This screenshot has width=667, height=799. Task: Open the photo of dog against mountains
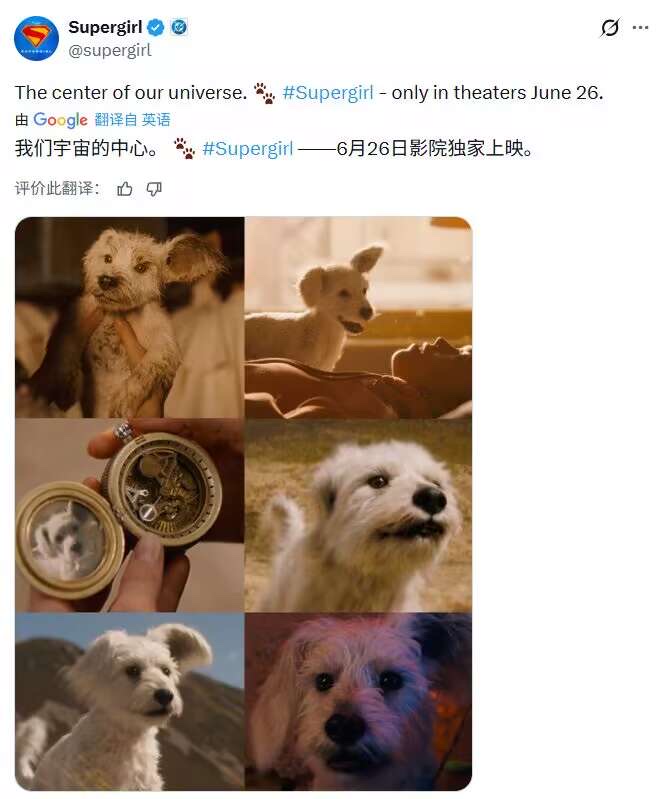click(x=129, y=702)
